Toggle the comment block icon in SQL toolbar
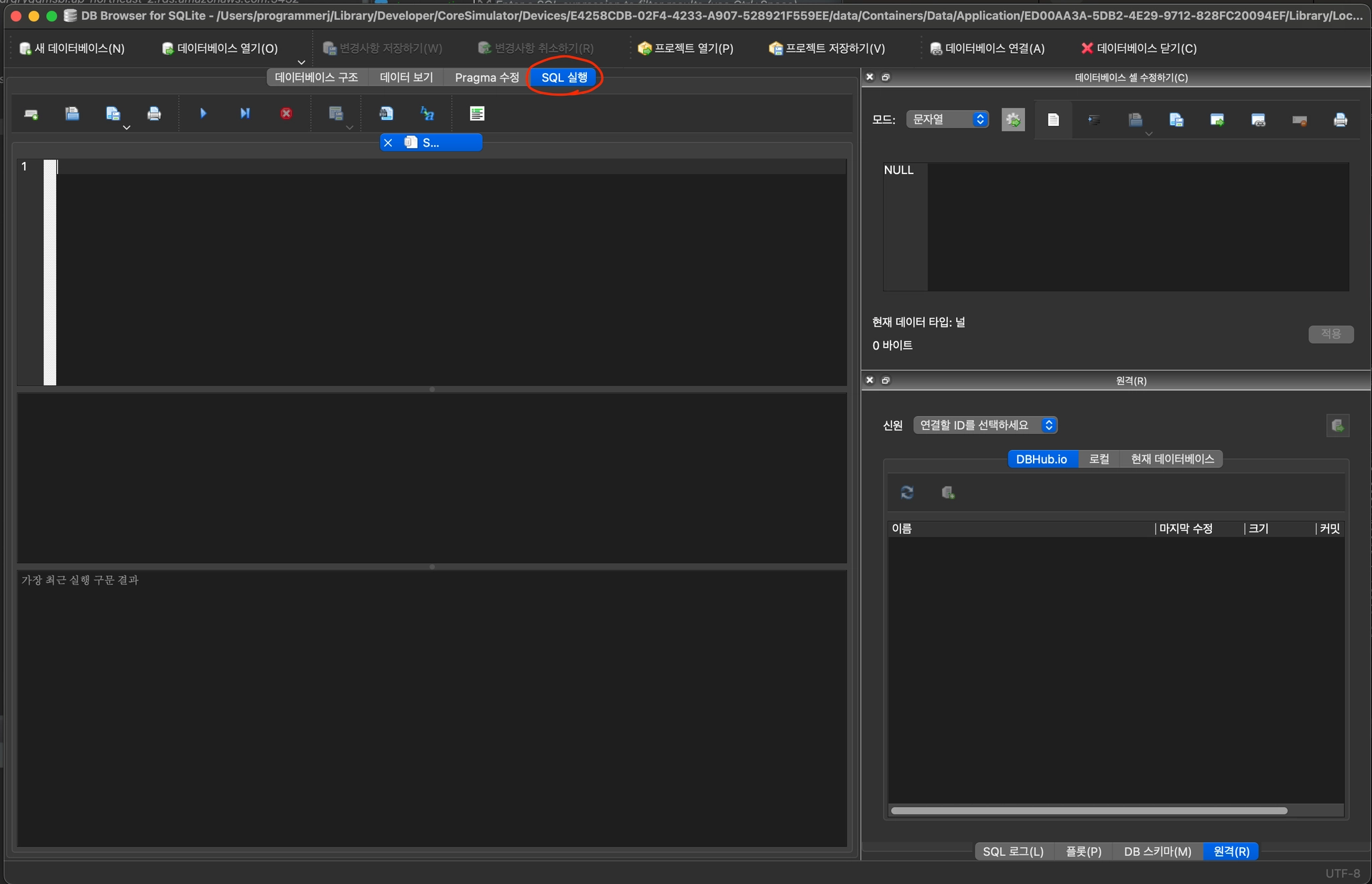Viewport: 1372px width, 884px height. click(477, 114)
